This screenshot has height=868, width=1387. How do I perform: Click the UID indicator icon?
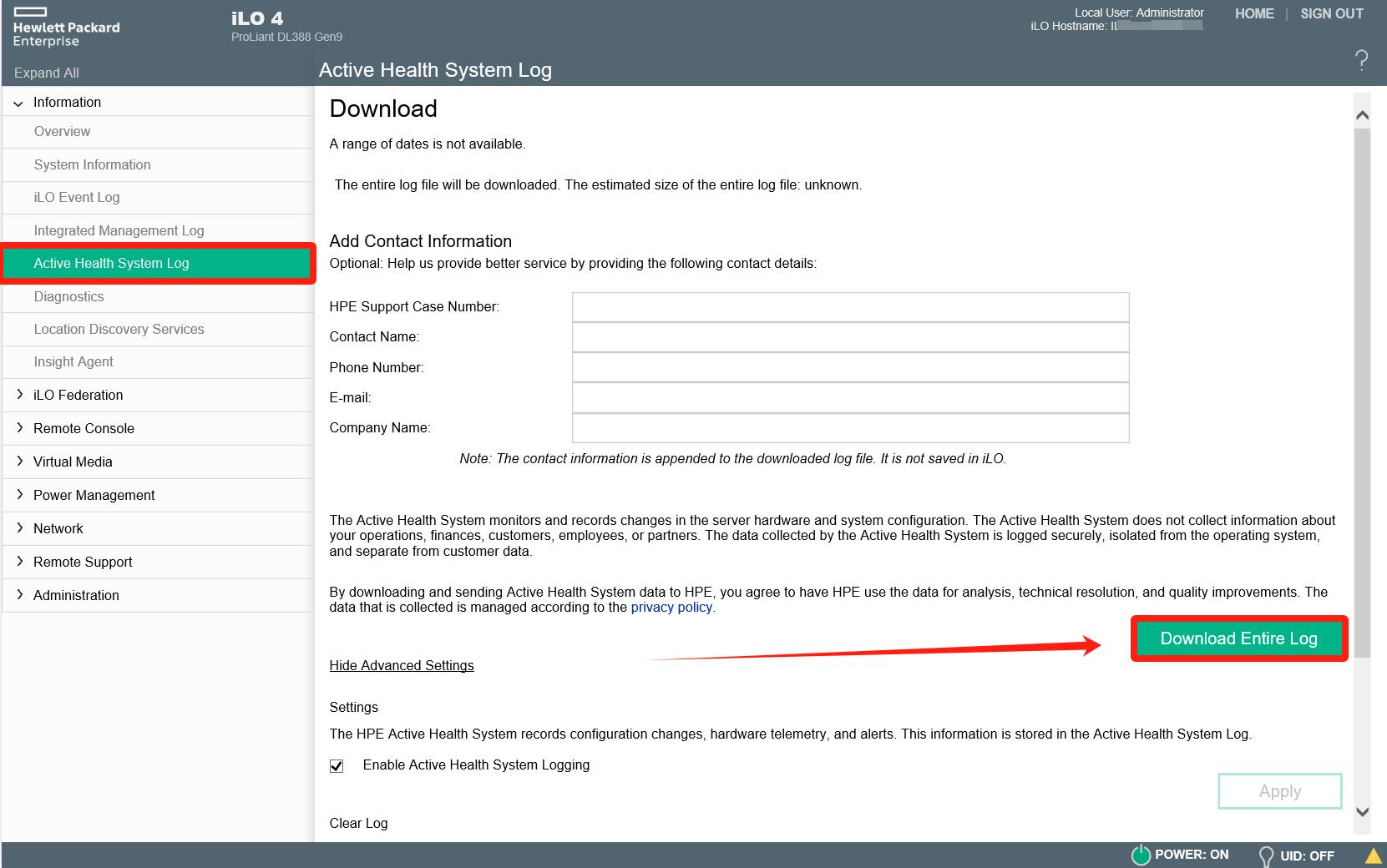tap(1266, 855)
